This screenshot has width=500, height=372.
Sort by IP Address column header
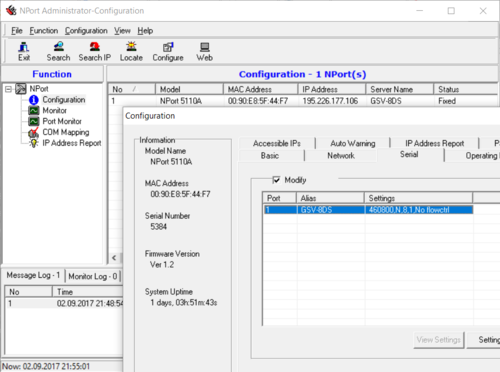coord(332,89)
